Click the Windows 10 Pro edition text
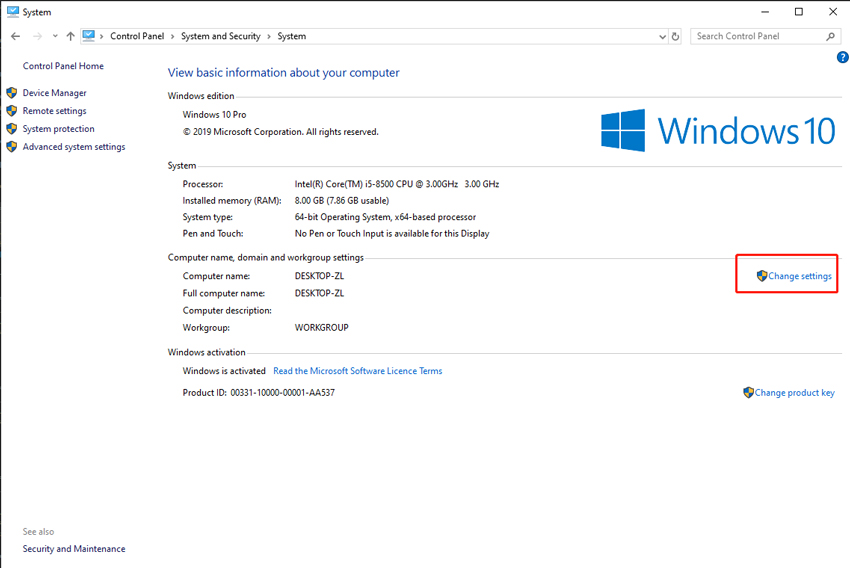Viewport: 850px width, 568px height. [x=214, y=114]
